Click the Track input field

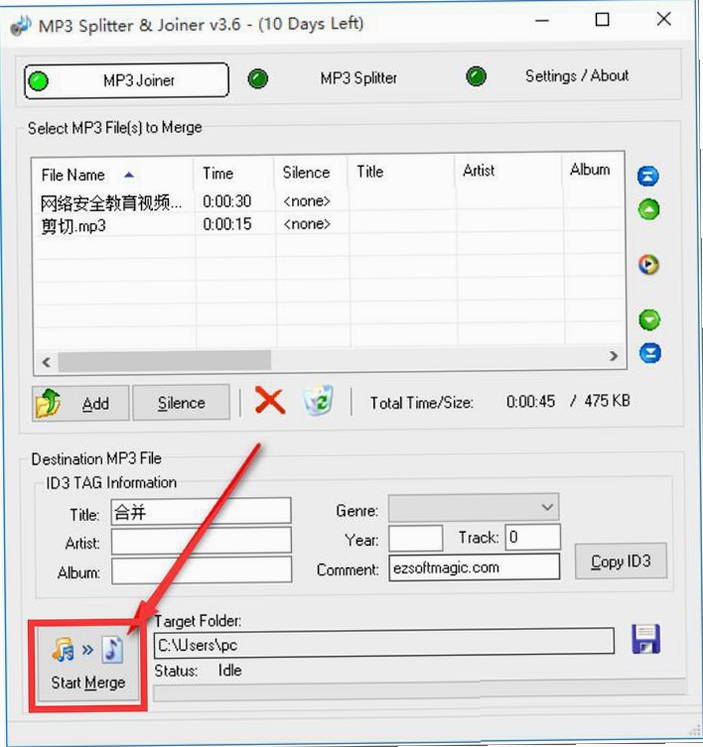(532, 537)
